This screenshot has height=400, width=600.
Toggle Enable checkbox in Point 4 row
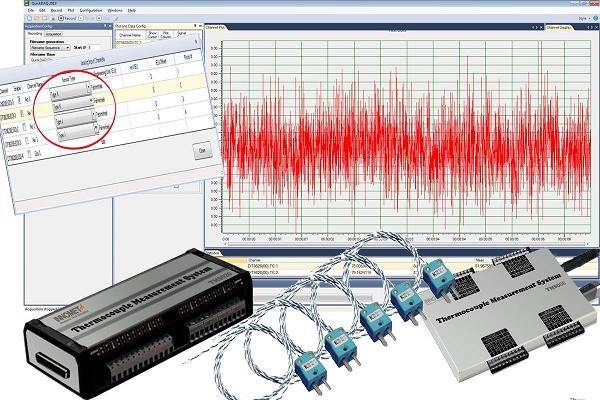(27, 140)
